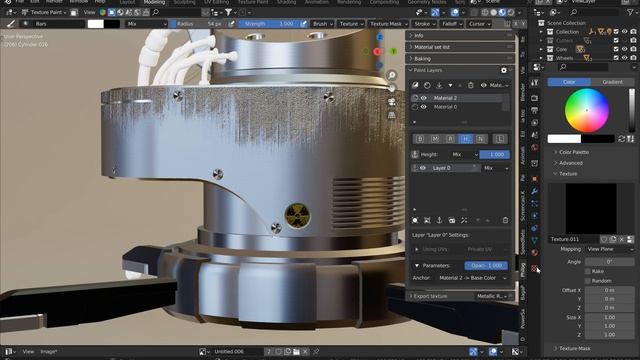Select the L channel button
Image resolution: width=640 pixels, height=360 pixels.
500,139
